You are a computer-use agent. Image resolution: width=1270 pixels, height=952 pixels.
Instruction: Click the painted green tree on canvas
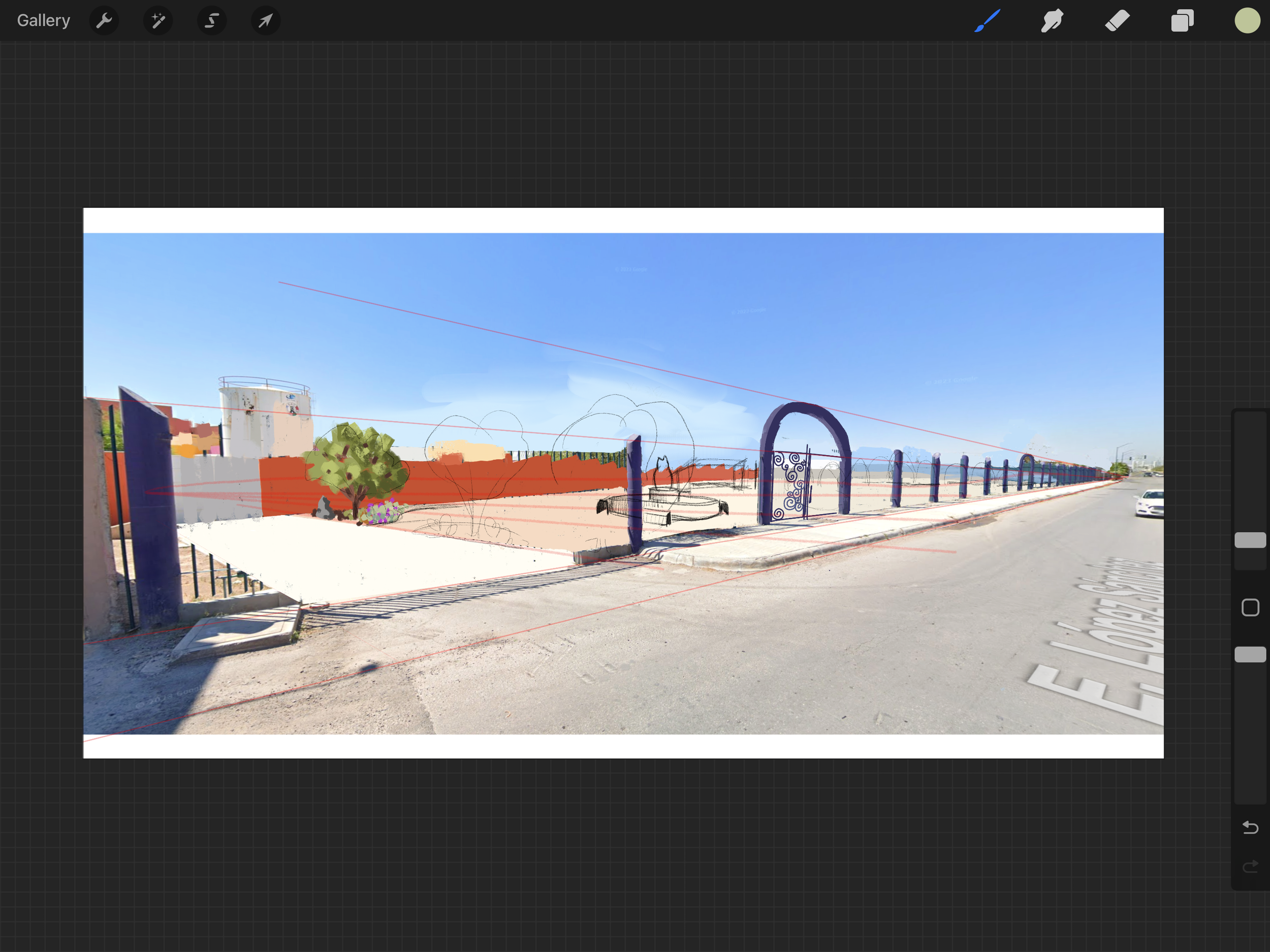(x=356, y=462)
